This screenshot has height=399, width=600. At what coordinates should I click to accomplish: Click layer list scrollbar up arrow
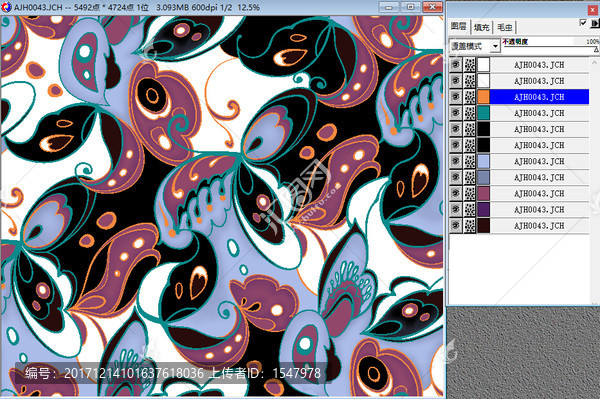(594, 62)
